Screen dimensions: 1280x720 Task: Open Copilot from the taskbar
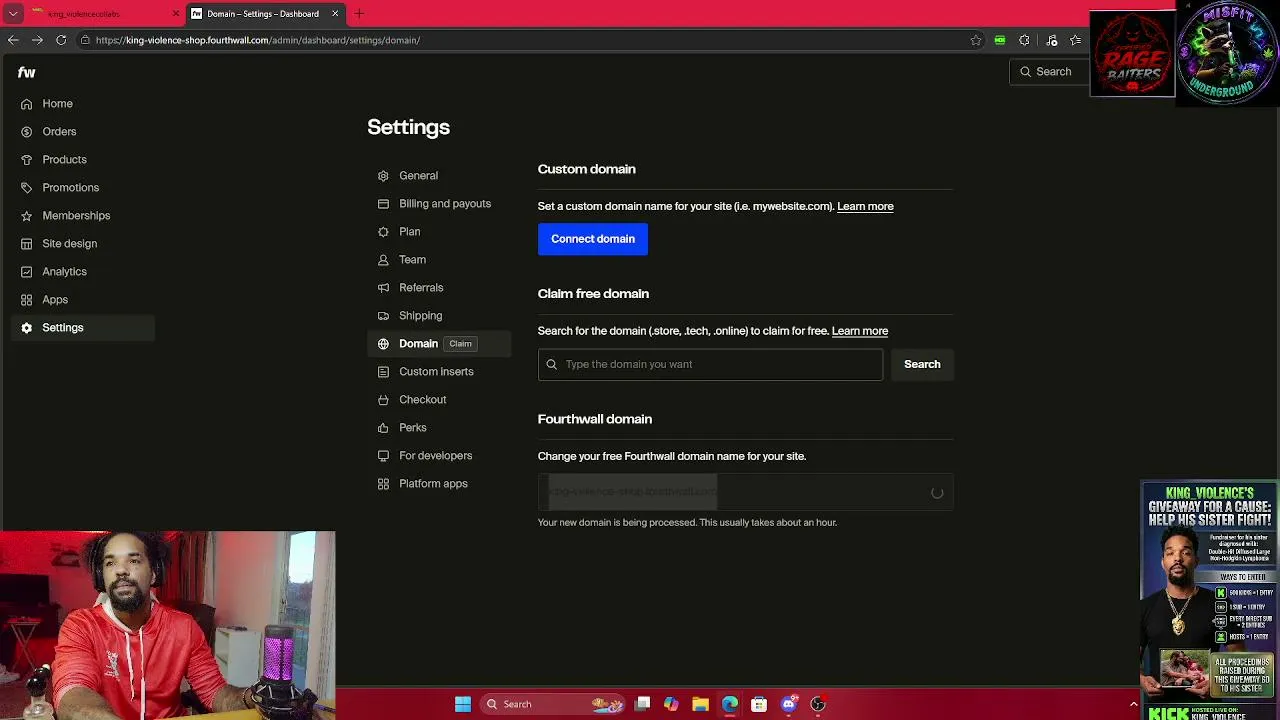coord(671,704)
